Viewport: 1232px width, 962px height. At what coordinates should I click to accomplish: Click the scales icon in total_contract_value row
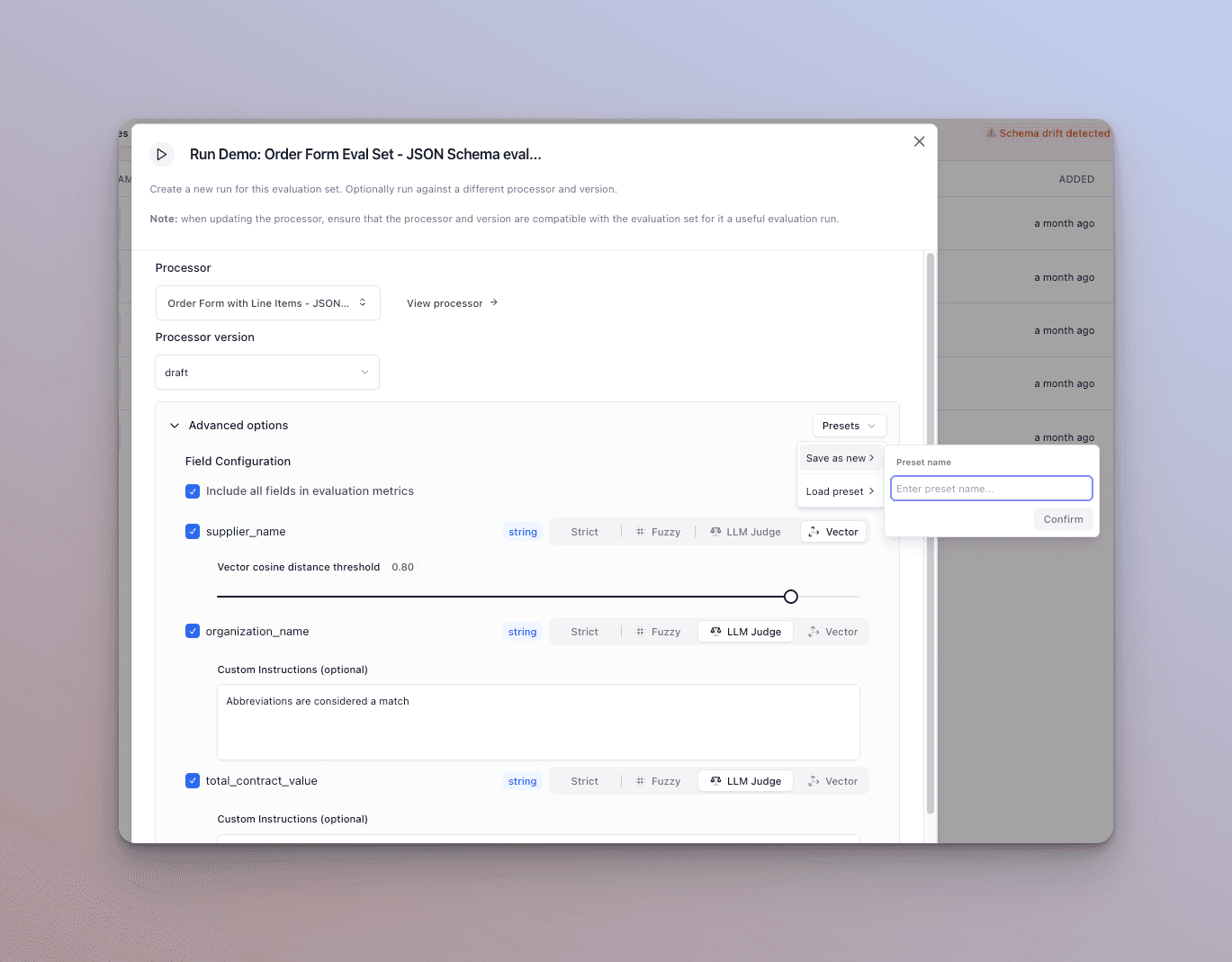[x=715, y=781]
